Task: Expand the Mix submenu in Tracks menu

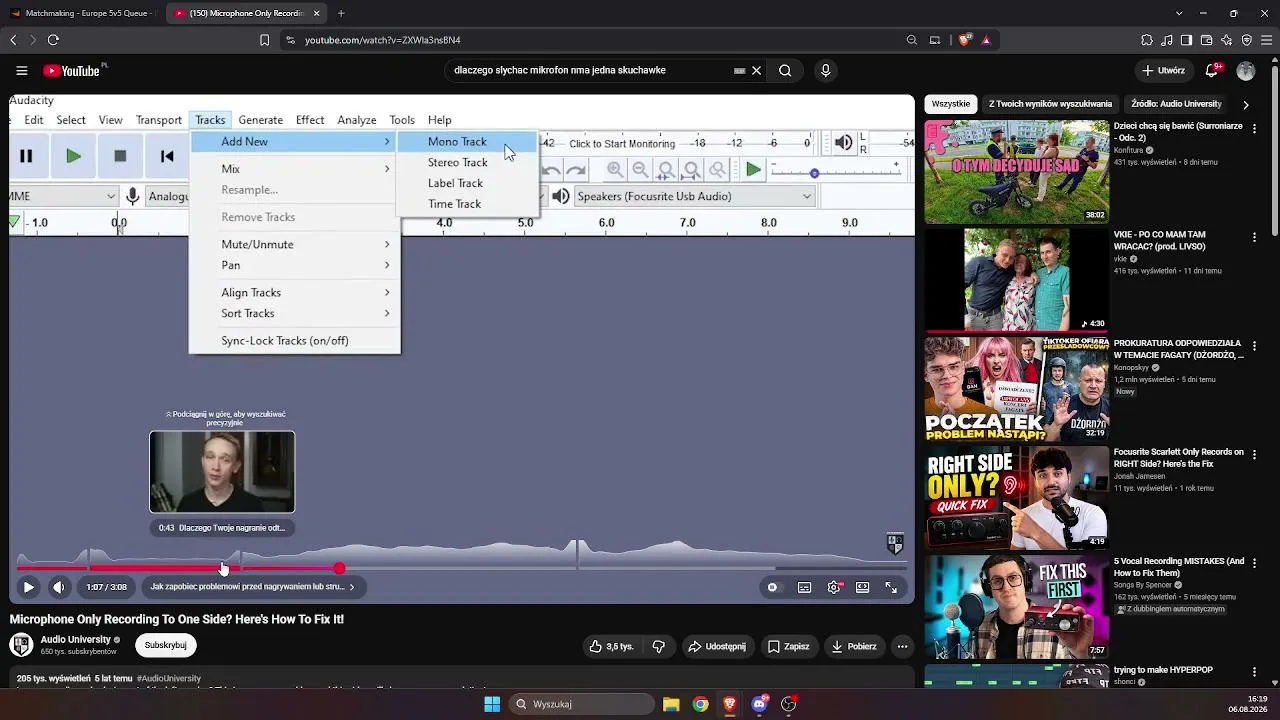Action: pos(295,169)
